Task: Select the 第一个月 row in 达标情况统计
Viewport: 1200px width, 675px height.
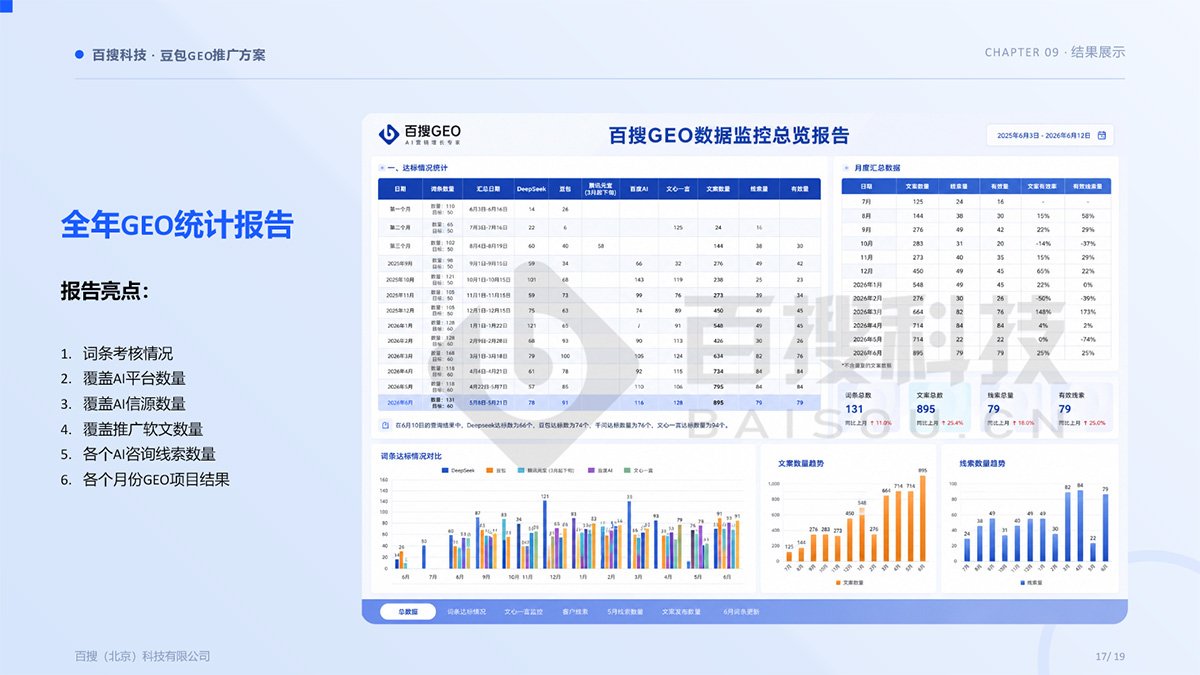Action: tap(599, 209)
